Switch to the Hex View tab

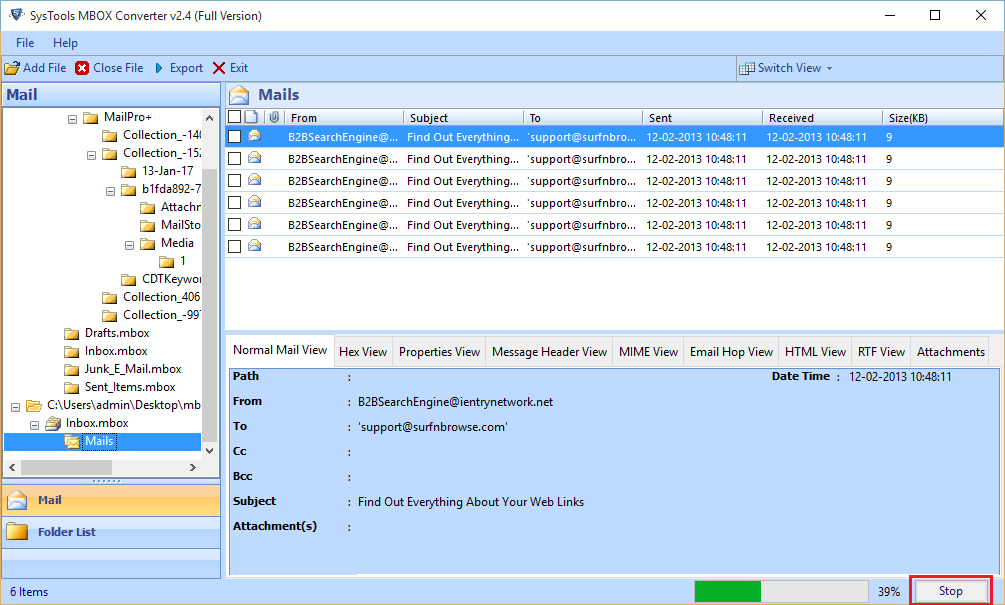click(x=363, y=352)
